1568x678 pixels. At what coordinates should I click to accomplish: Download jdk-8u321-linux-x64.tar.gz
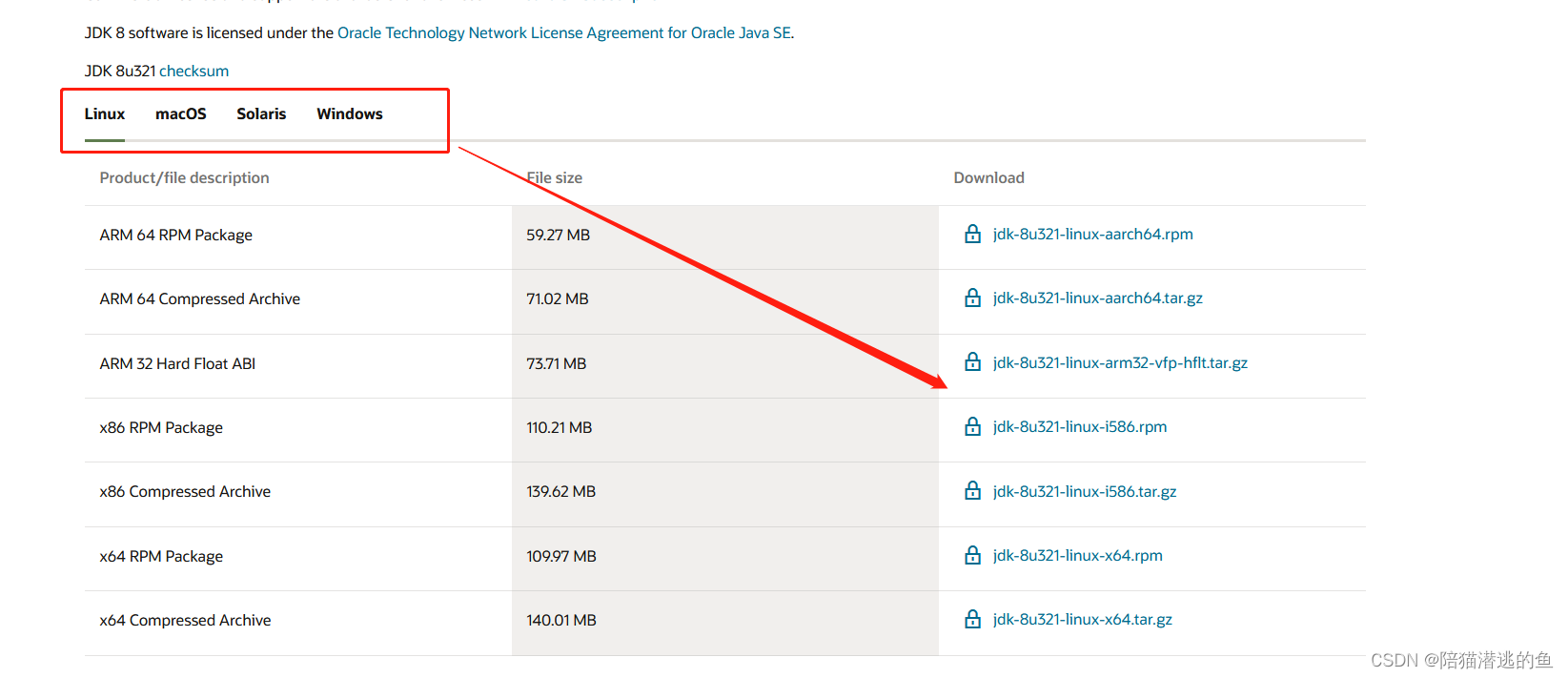[1082, 619]
